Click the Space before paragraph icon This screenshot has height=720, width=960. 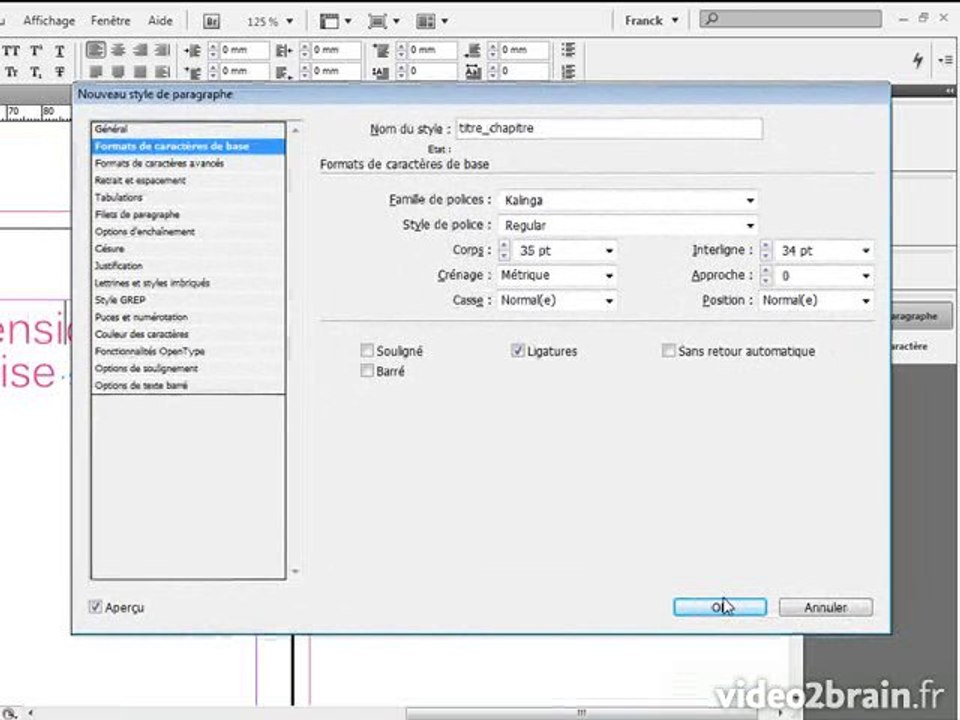381,51
